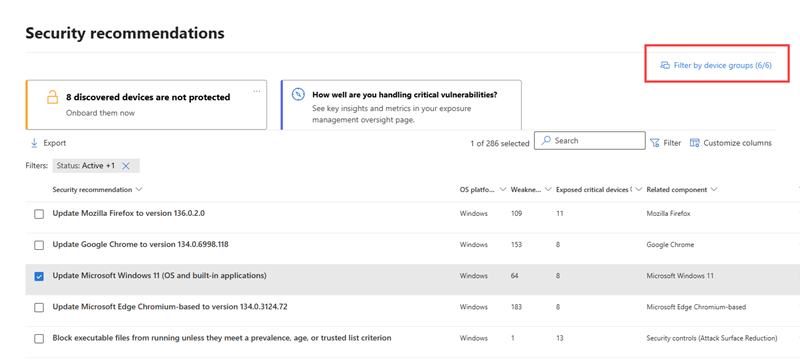Open Block executable files recommendation
This screenshot has width=800, height=362.
click(x=222, y=338)
